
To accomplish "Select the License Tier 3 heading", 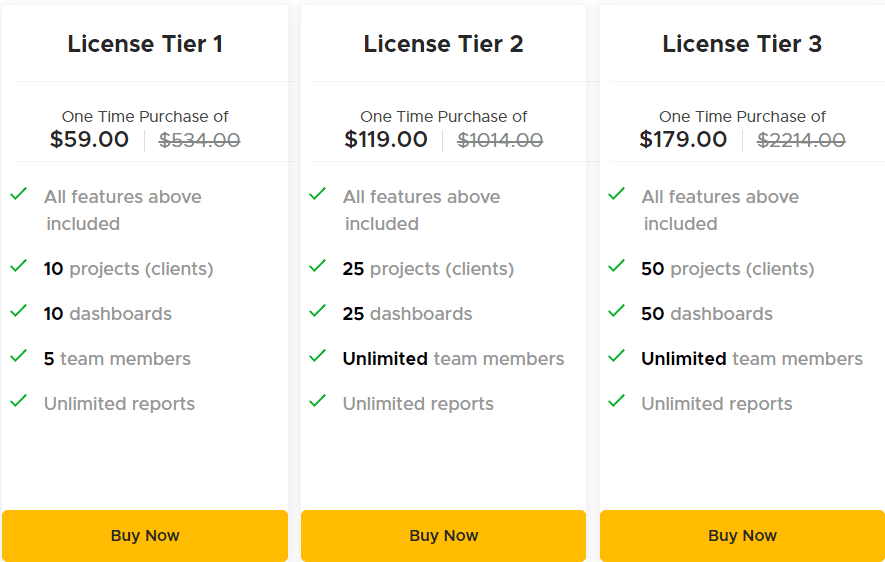I will point(742,44).
